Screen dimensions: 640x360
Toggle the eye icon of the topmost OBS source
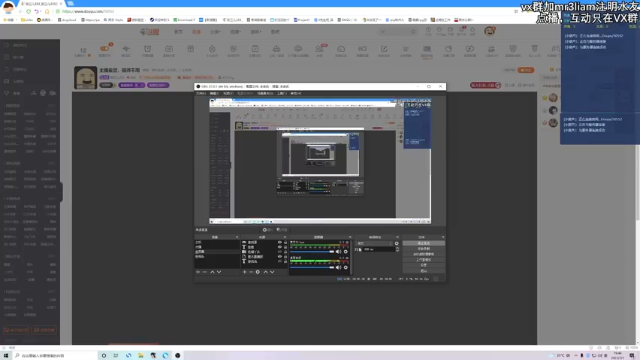coord(280,242)
